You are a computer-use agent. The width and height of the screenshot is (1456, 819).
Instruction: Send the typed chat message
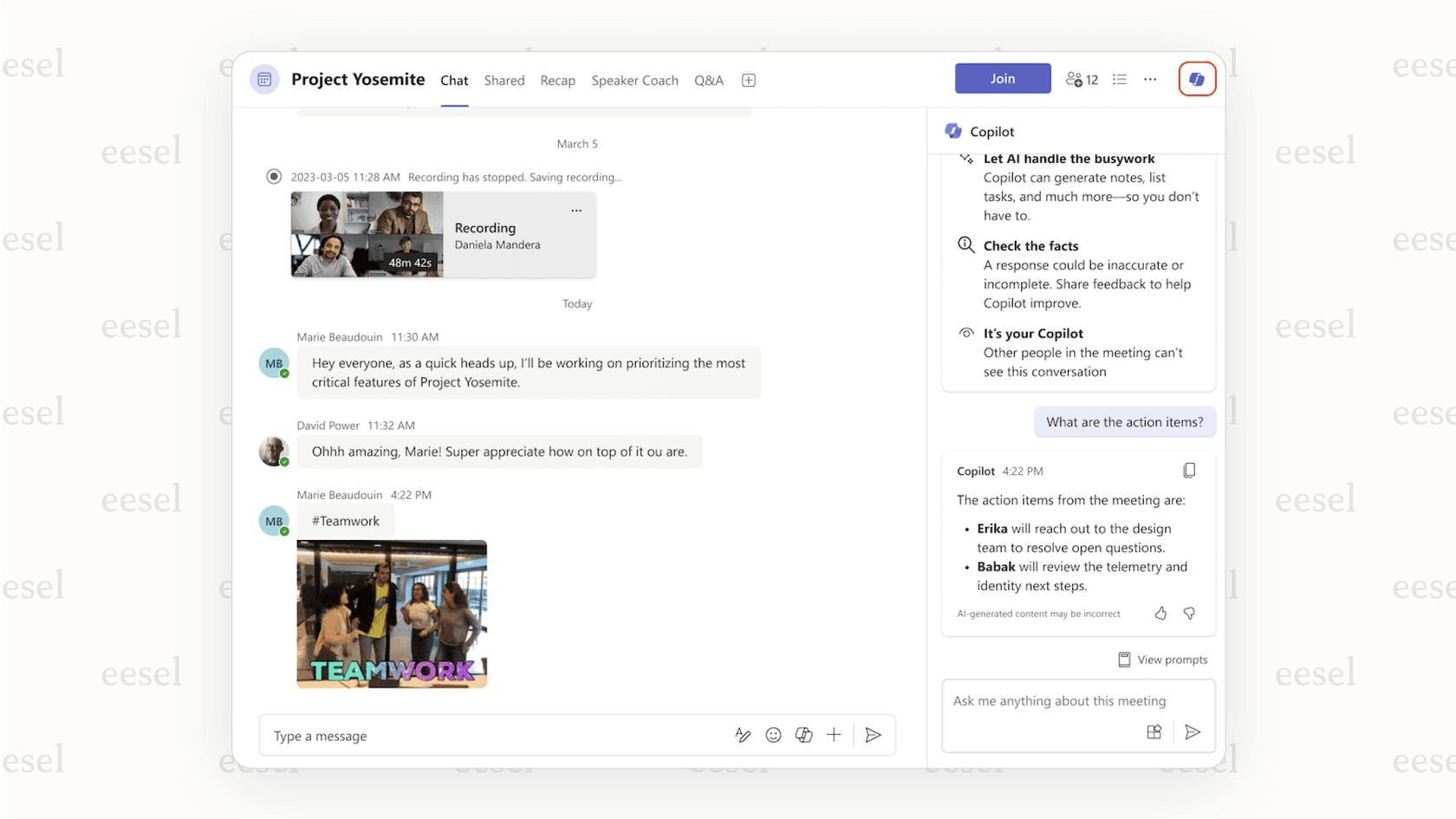tap(874, 735)
